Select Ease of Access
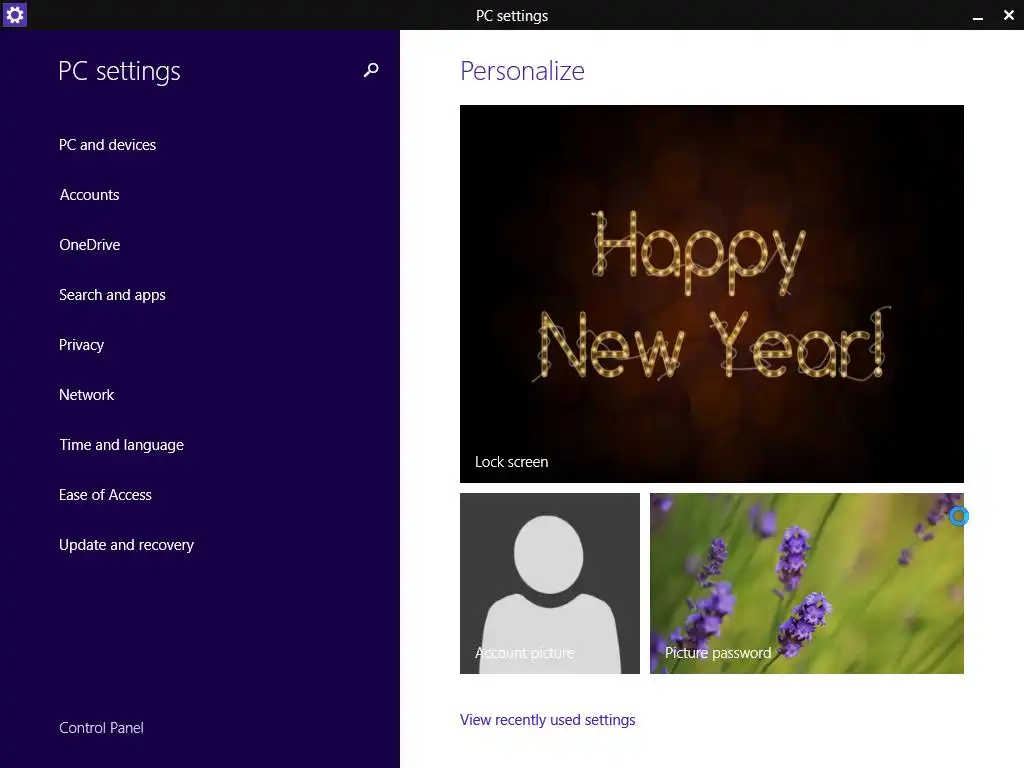Screen dimensions: 1024x768 click(x=105, y=495)
